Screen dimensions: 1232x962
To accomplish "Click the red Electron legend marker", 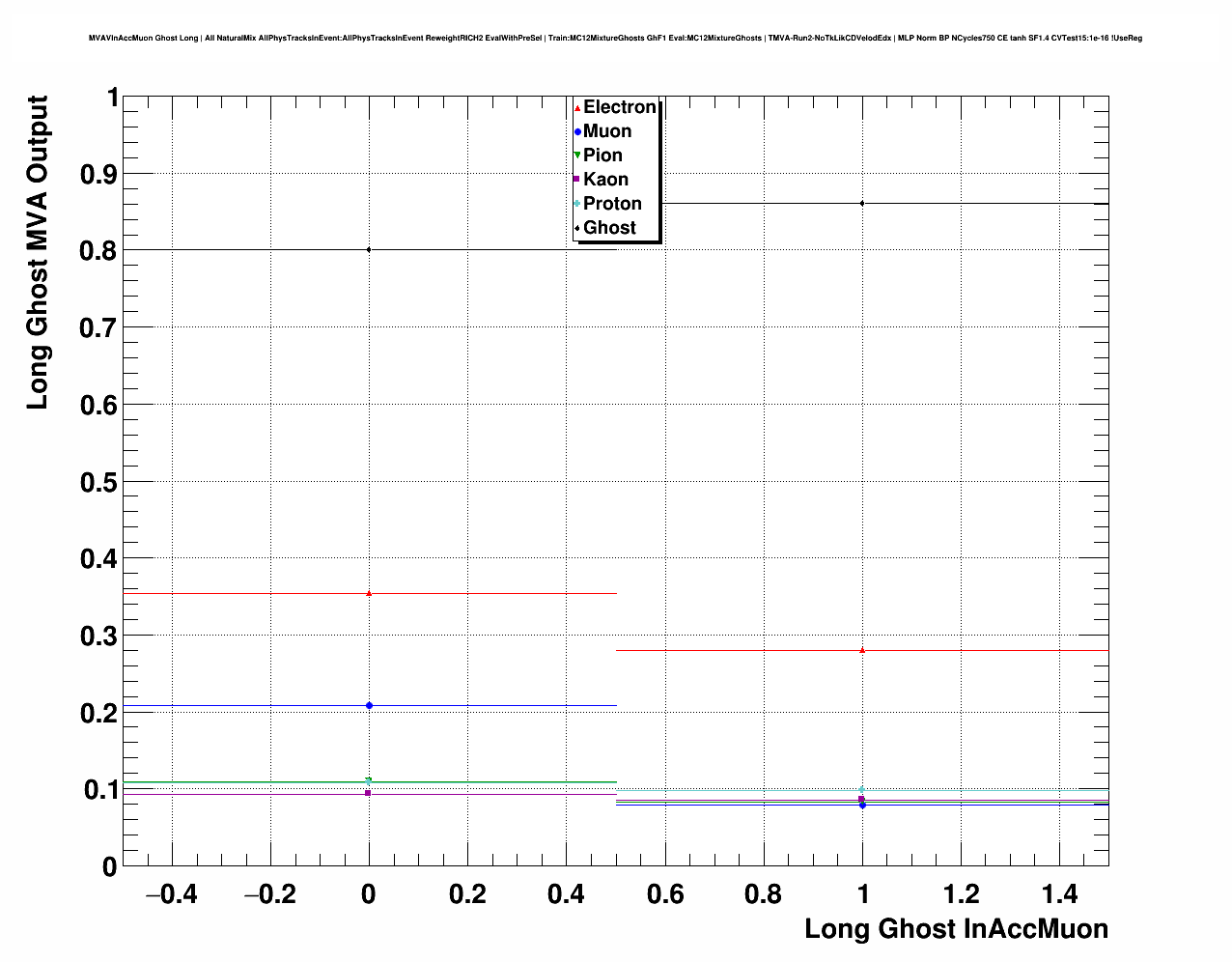I will click(x=577, y=107).
